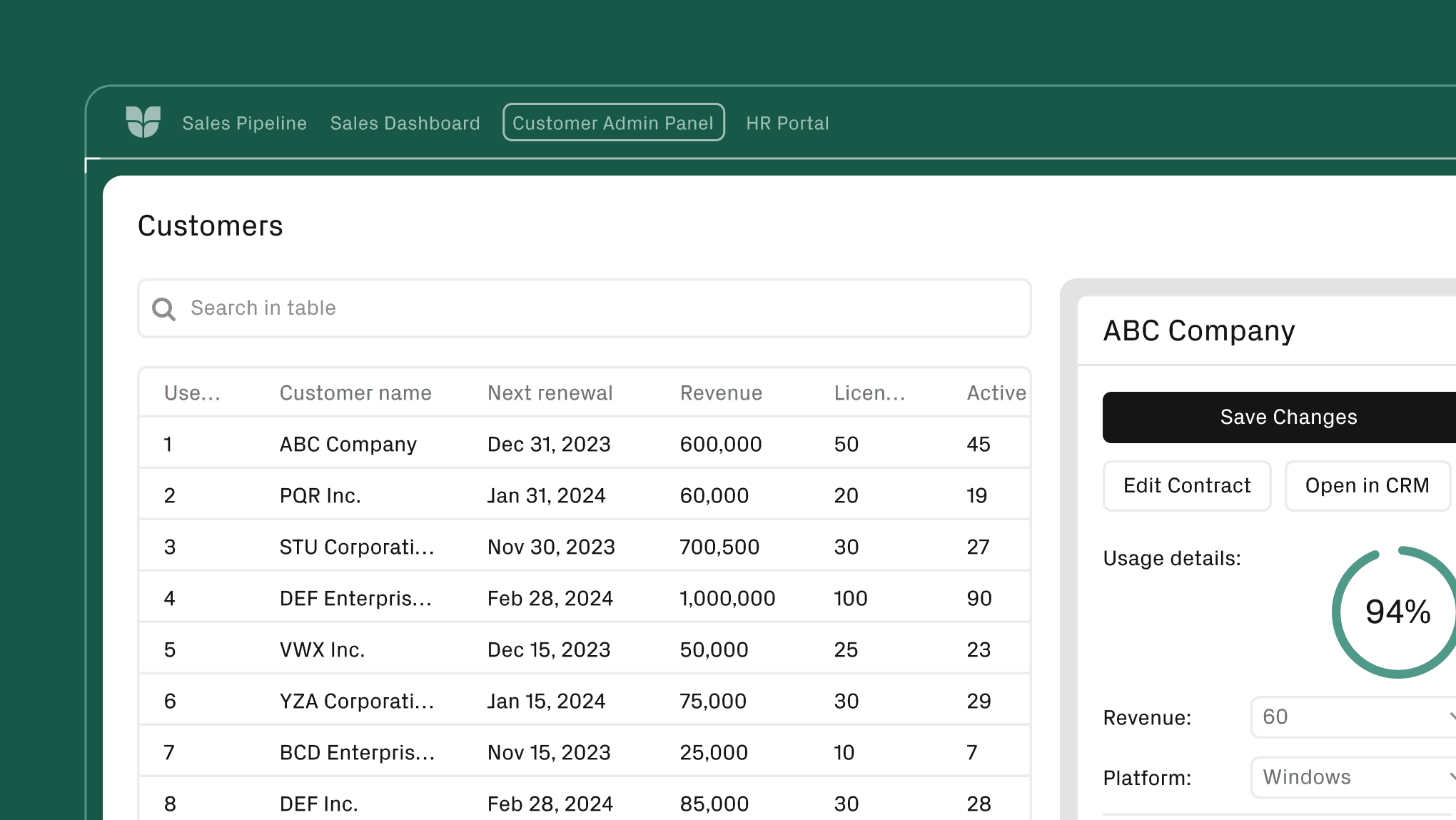Sort table by the Next renewal column
Screen dimensions: 1456x820
(550, 393)
